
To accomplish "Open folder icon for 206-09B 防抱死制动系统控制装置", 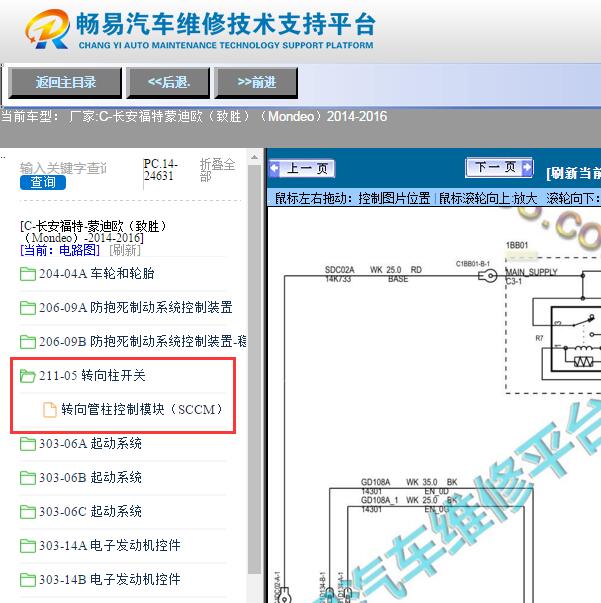I will click(28, 342).
